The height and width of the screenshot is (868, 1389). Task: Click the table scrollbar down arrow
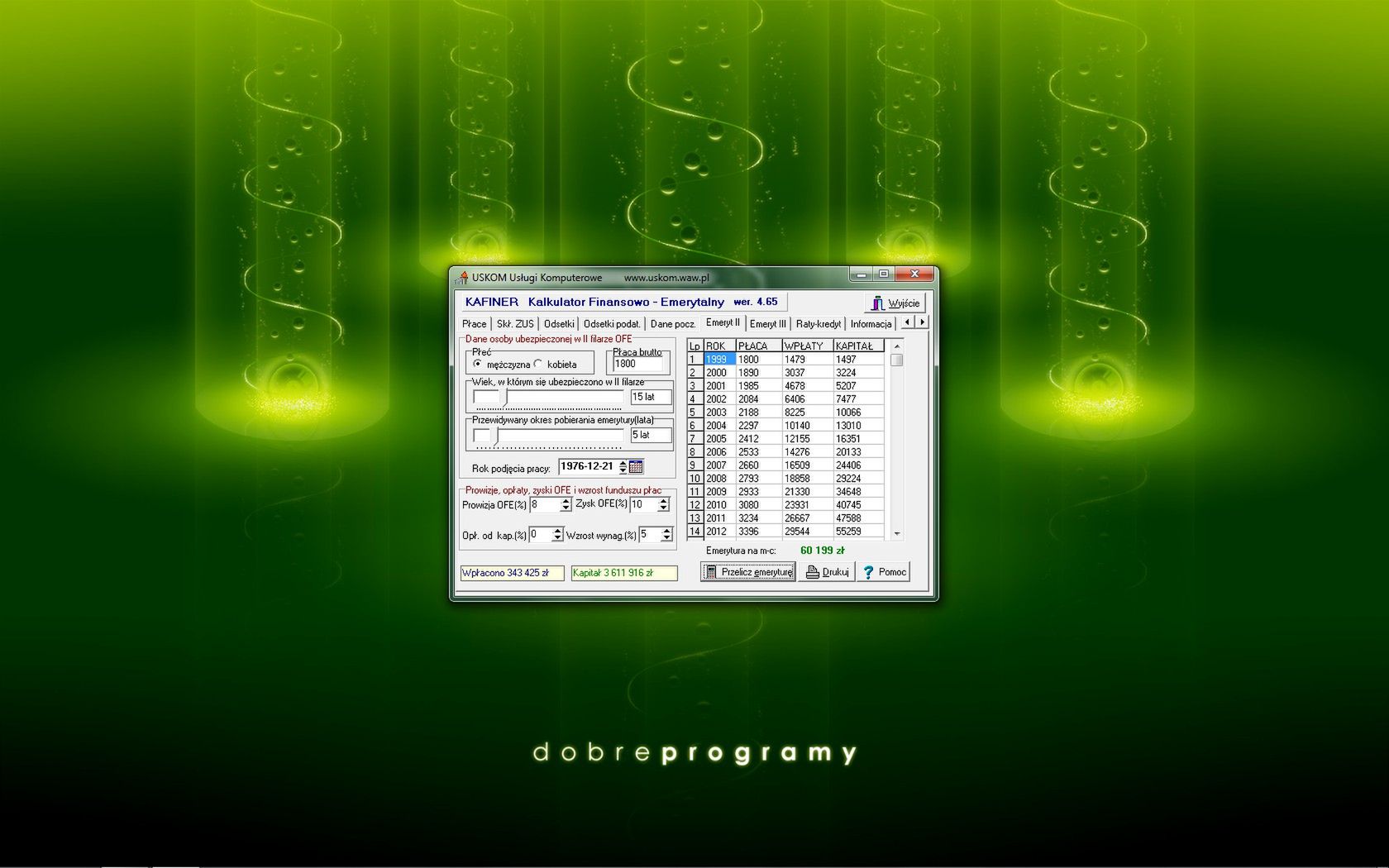(x=897, y=534)
